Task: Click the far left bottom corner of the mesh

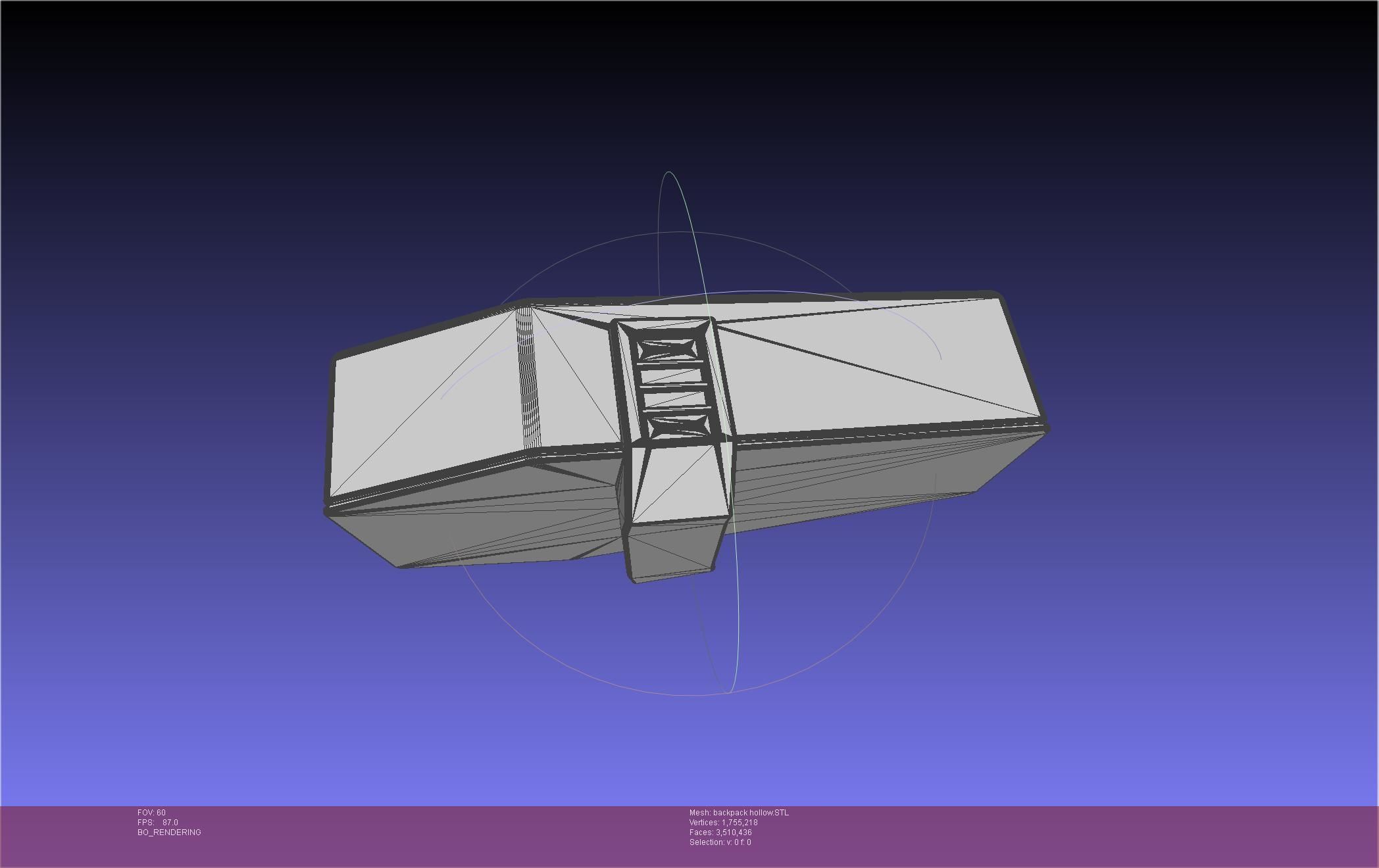Action: [328, 510]
